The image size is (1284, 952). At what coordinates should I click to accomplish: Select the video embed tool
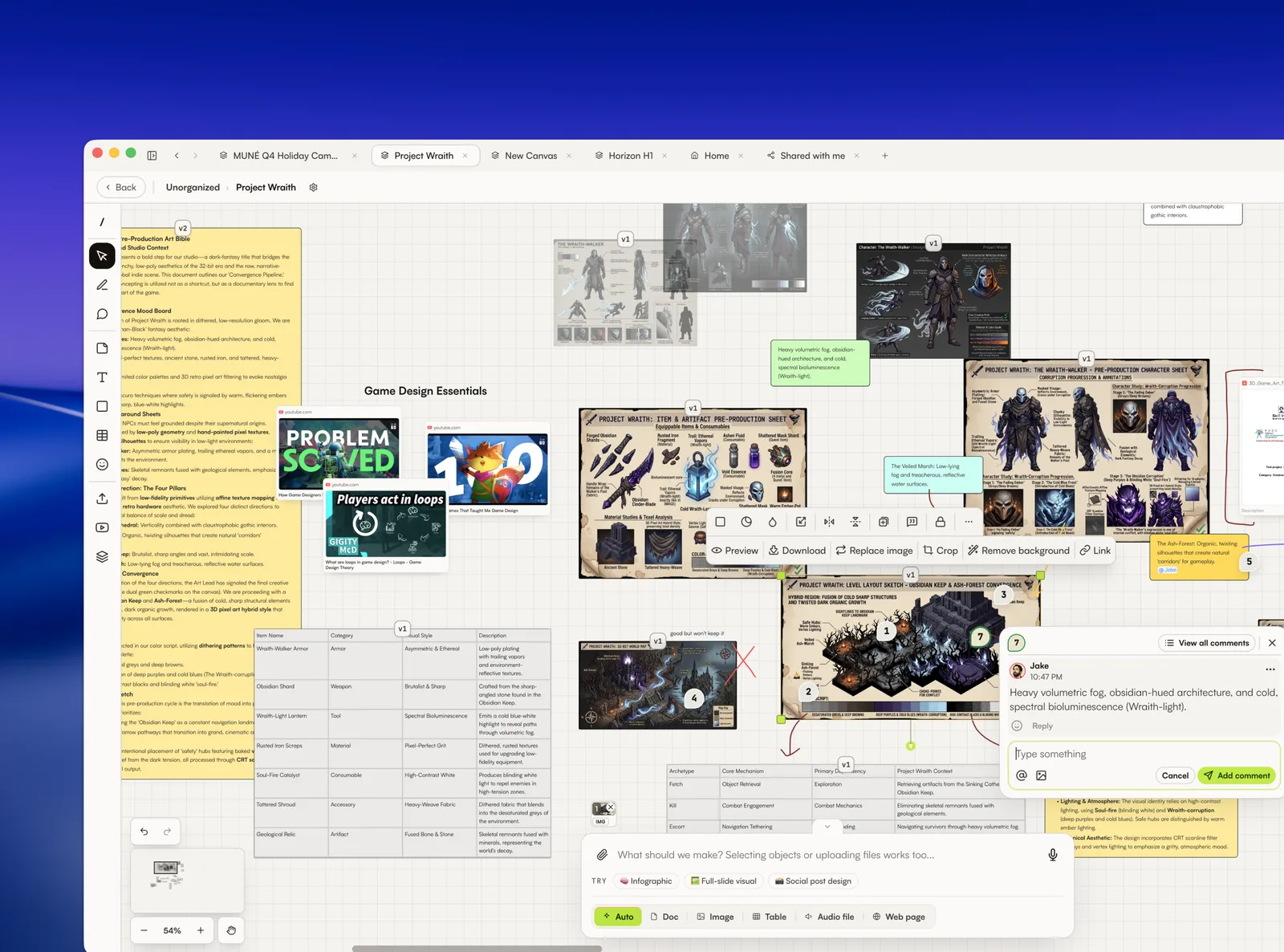(102, 527)
